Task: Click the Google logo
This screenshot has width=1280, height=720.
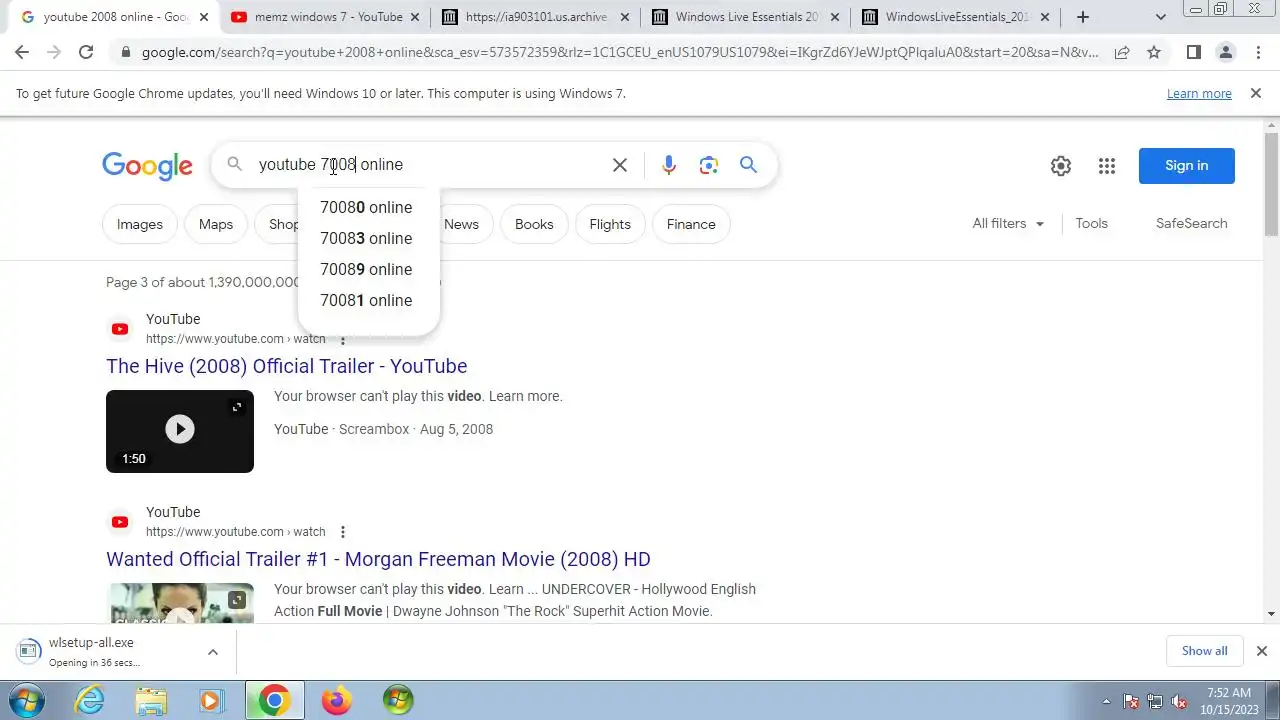Action: (x=147, y=166)
